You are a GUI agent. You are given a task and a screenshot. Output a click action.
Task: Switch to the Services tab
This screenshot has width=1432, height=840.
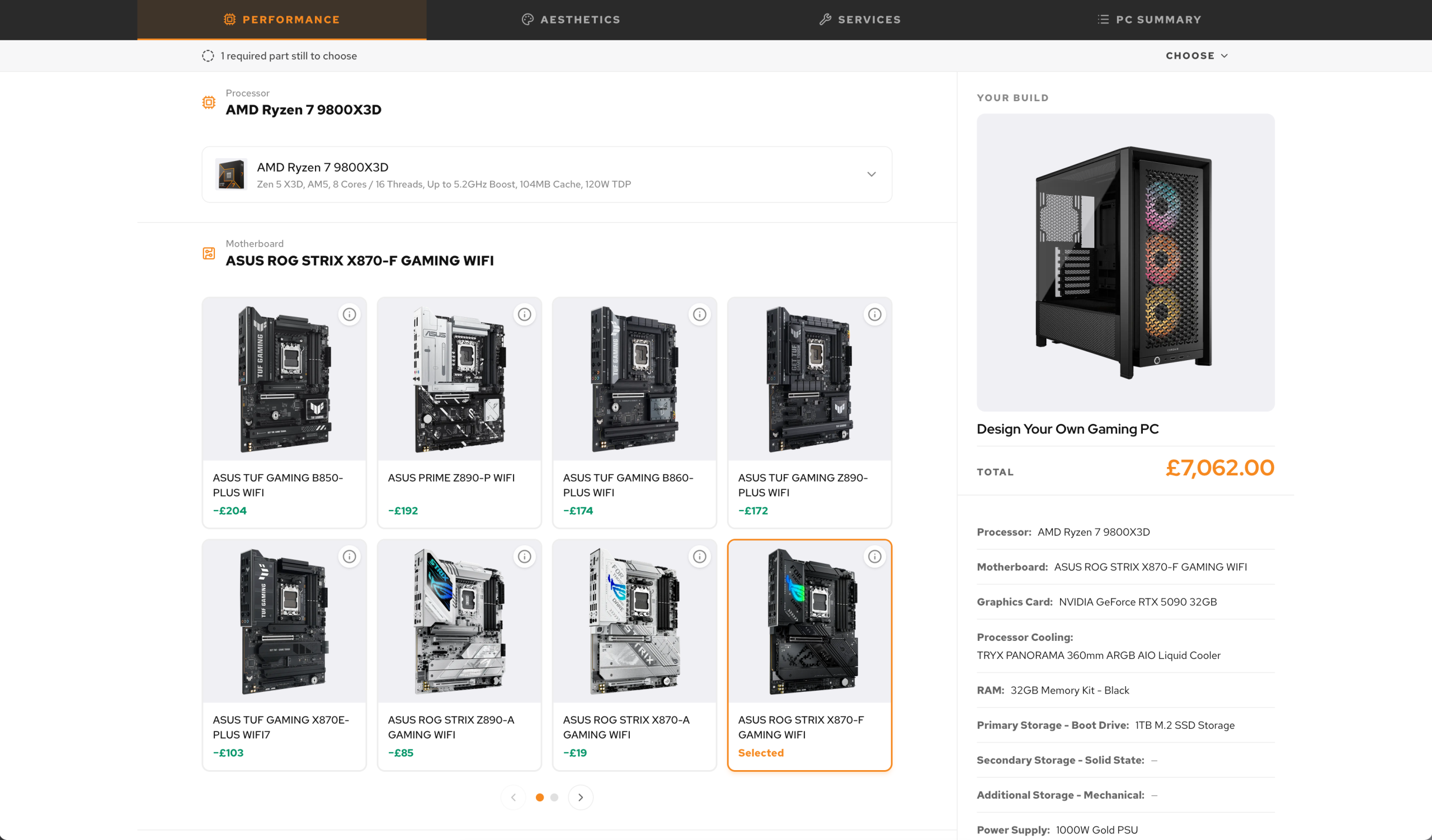coord(860,20)
